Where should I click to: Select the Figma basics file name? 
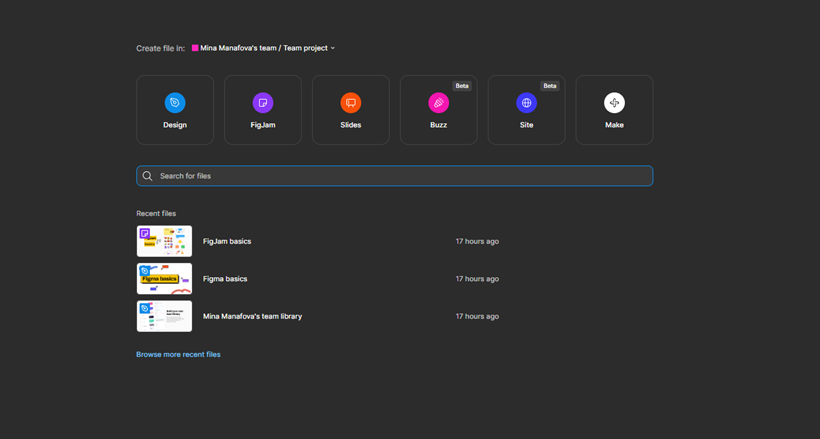[x=225, y=279]
